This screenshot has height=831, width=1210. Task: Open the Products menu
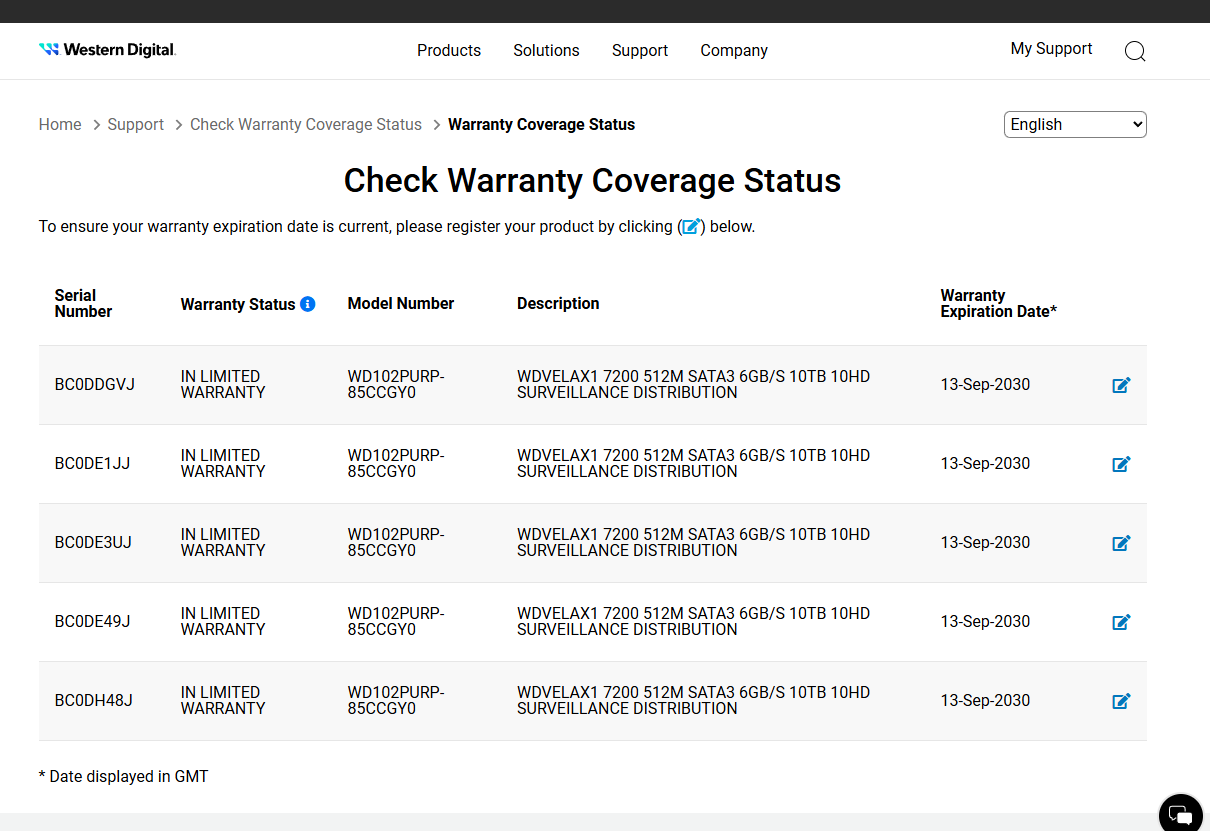pos(449,50)
